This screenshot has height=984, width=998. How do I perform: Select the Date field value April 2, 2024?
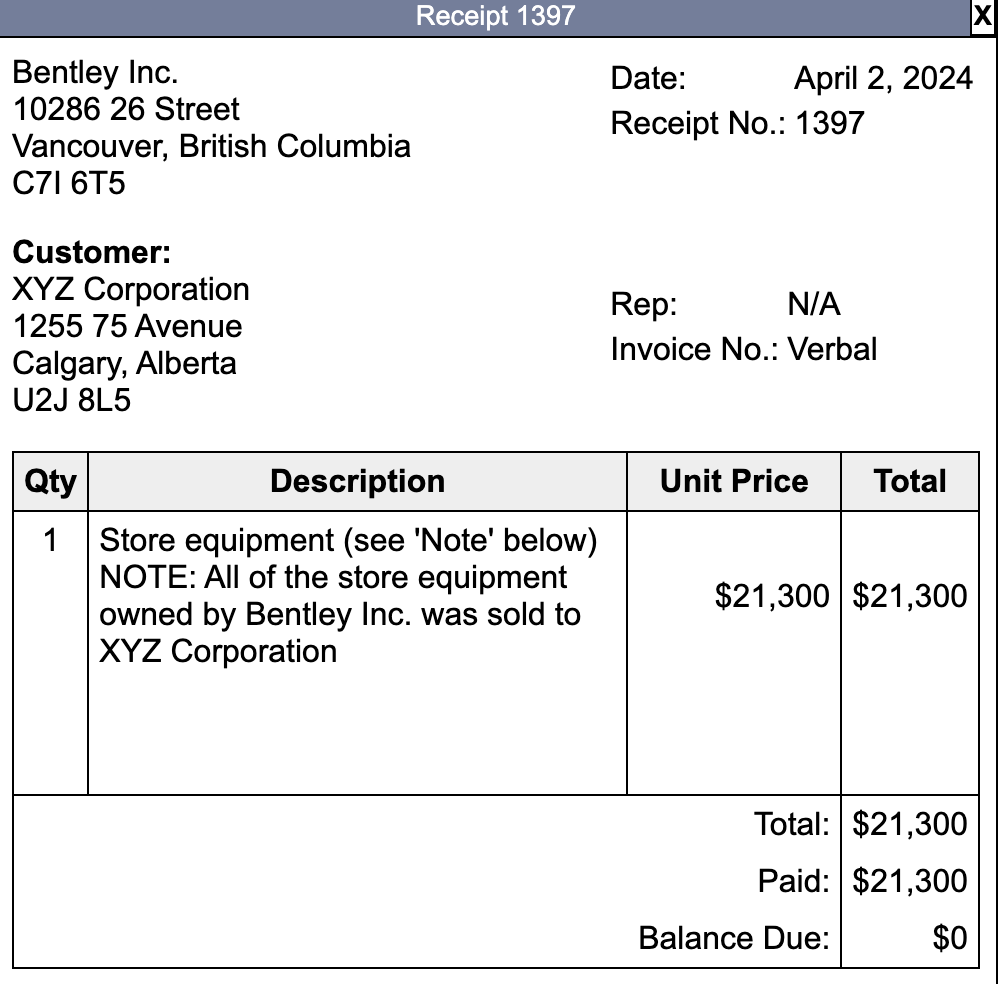(x=883, y=78)
